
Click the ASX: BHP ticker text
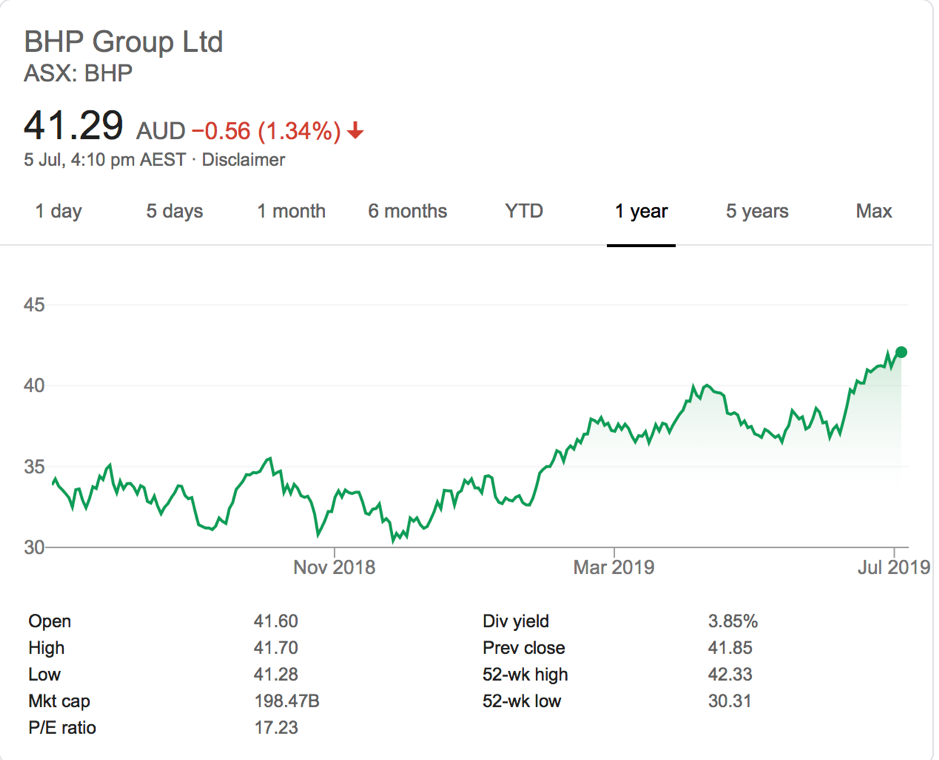coord(78,74)
